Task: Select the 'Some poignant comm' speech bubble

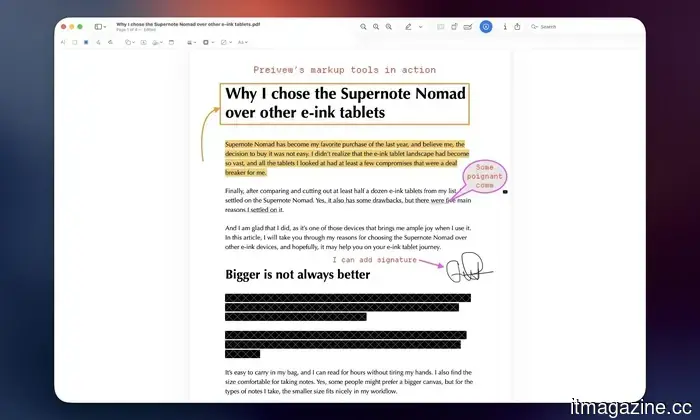Action: [484, 176]
